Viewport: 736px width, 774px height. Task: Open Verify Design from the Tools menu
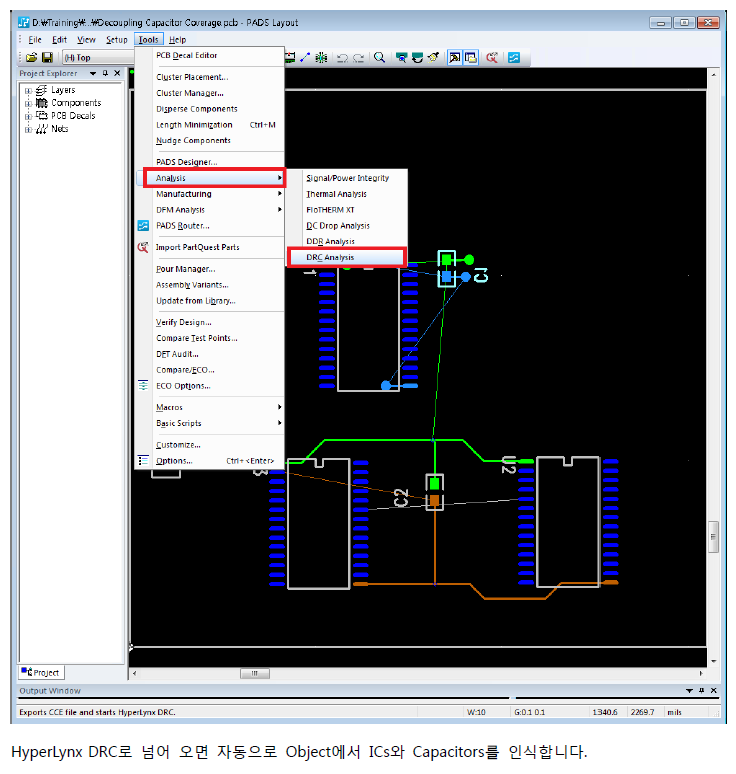(183, 322)
